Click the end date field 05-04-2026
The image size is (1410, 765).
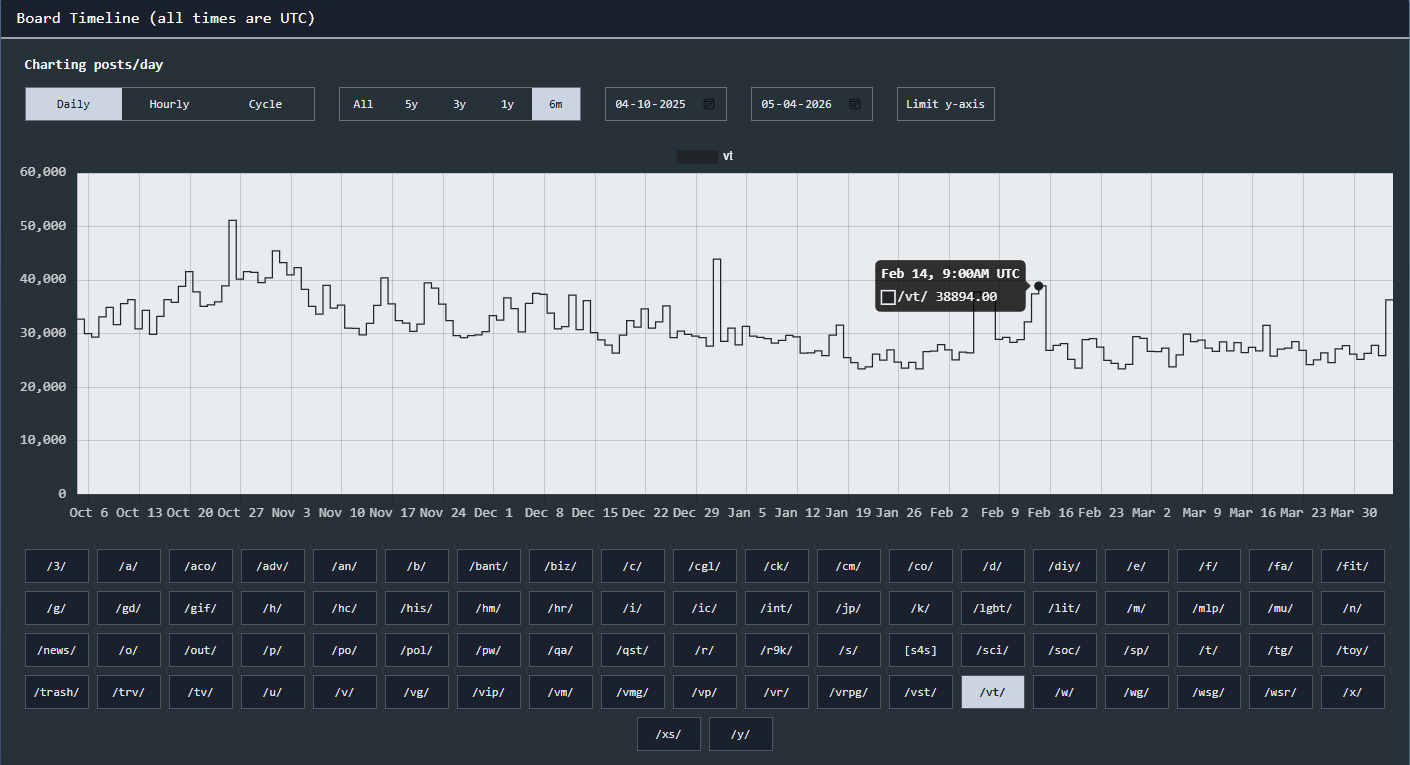[812, 104]
